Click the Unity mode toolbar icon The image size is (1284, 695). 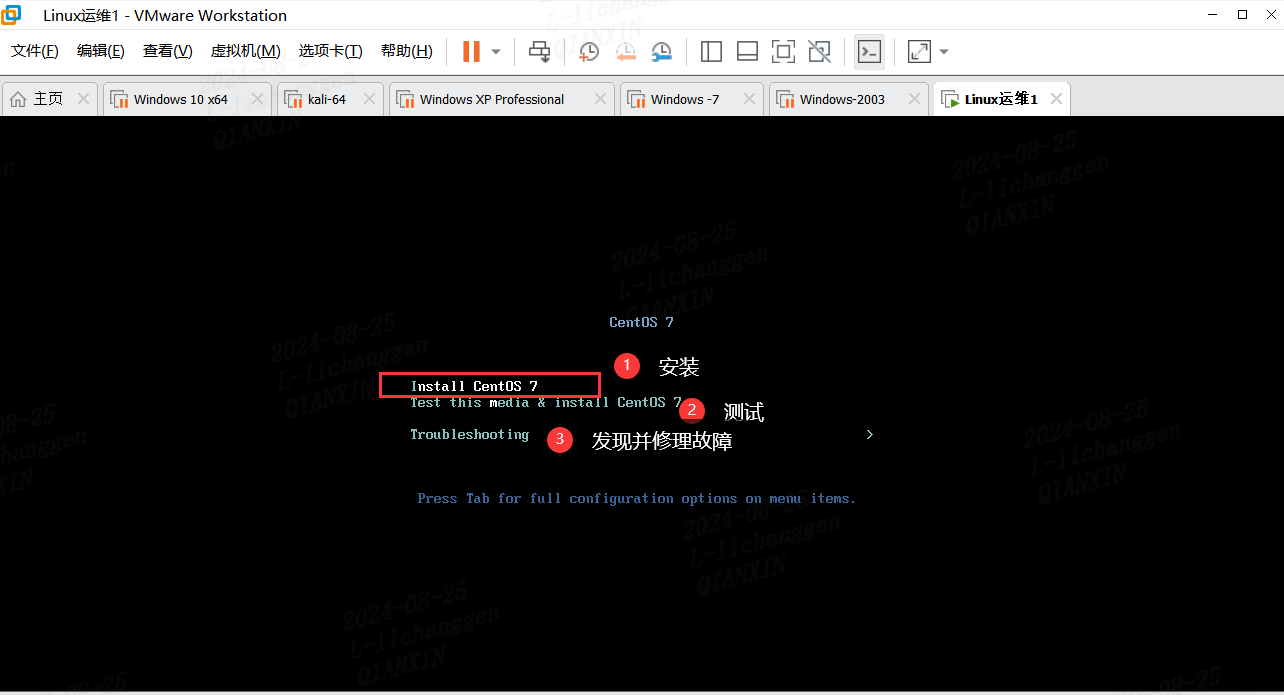819,52
